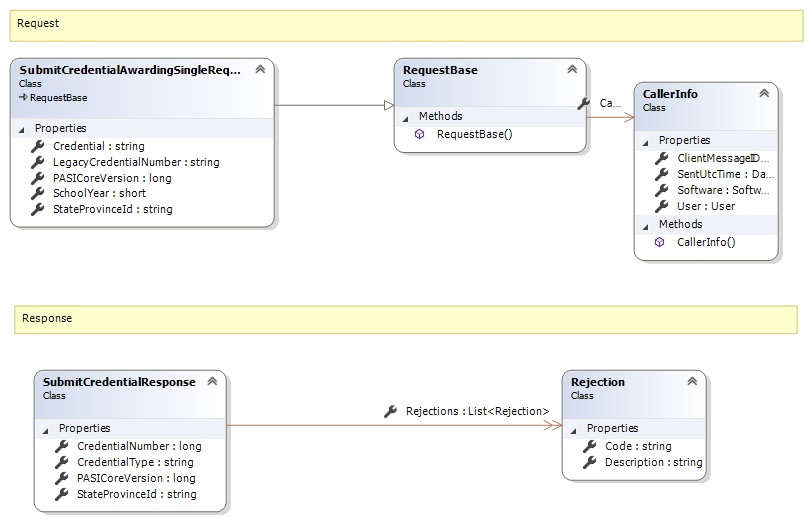The width and height of the screenshot is (812, 520).
Task: Collapse Properties section in Rejection class
Action: point(574,429)
